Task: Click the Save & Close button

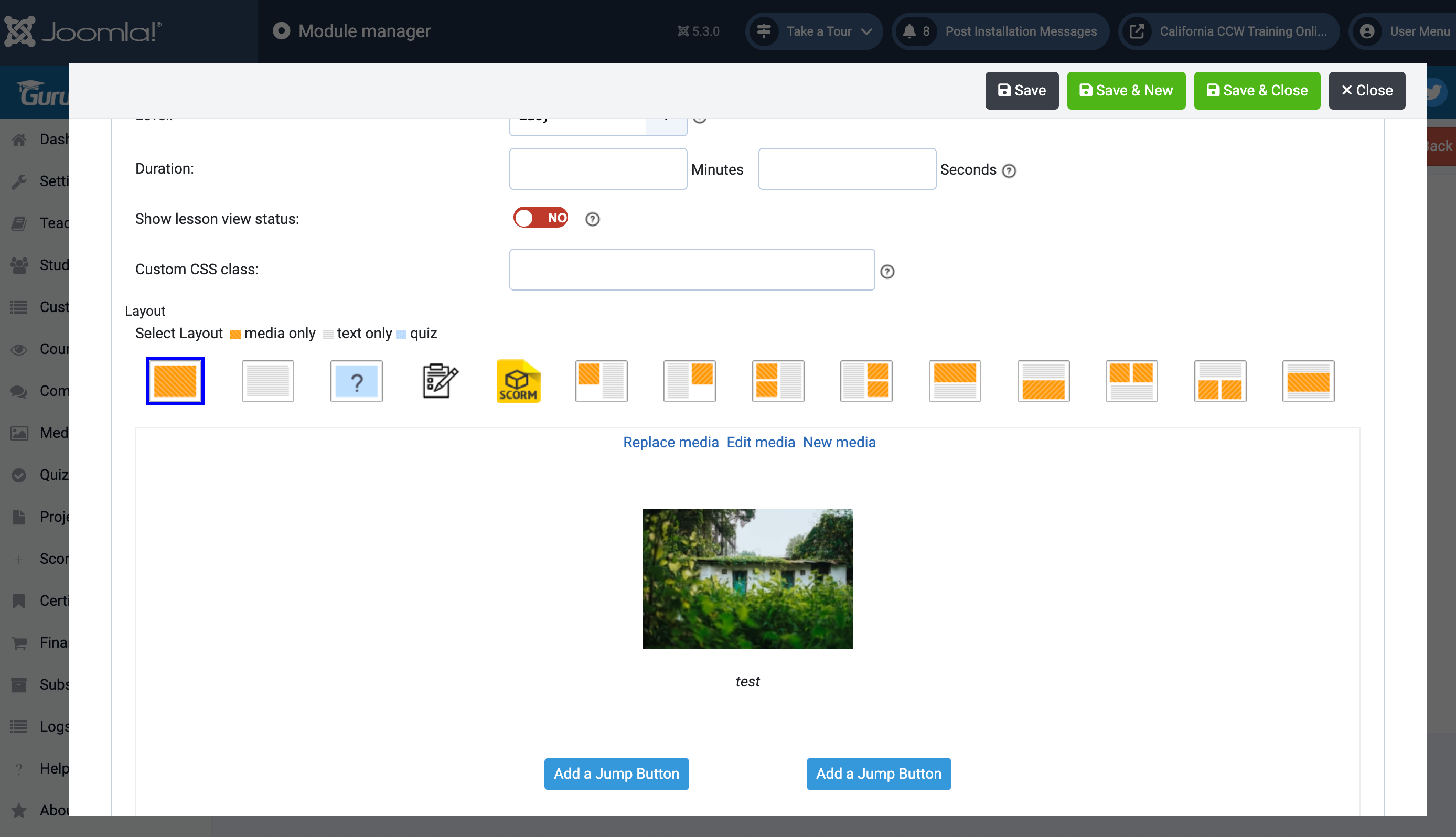Action: (1257, 90)
